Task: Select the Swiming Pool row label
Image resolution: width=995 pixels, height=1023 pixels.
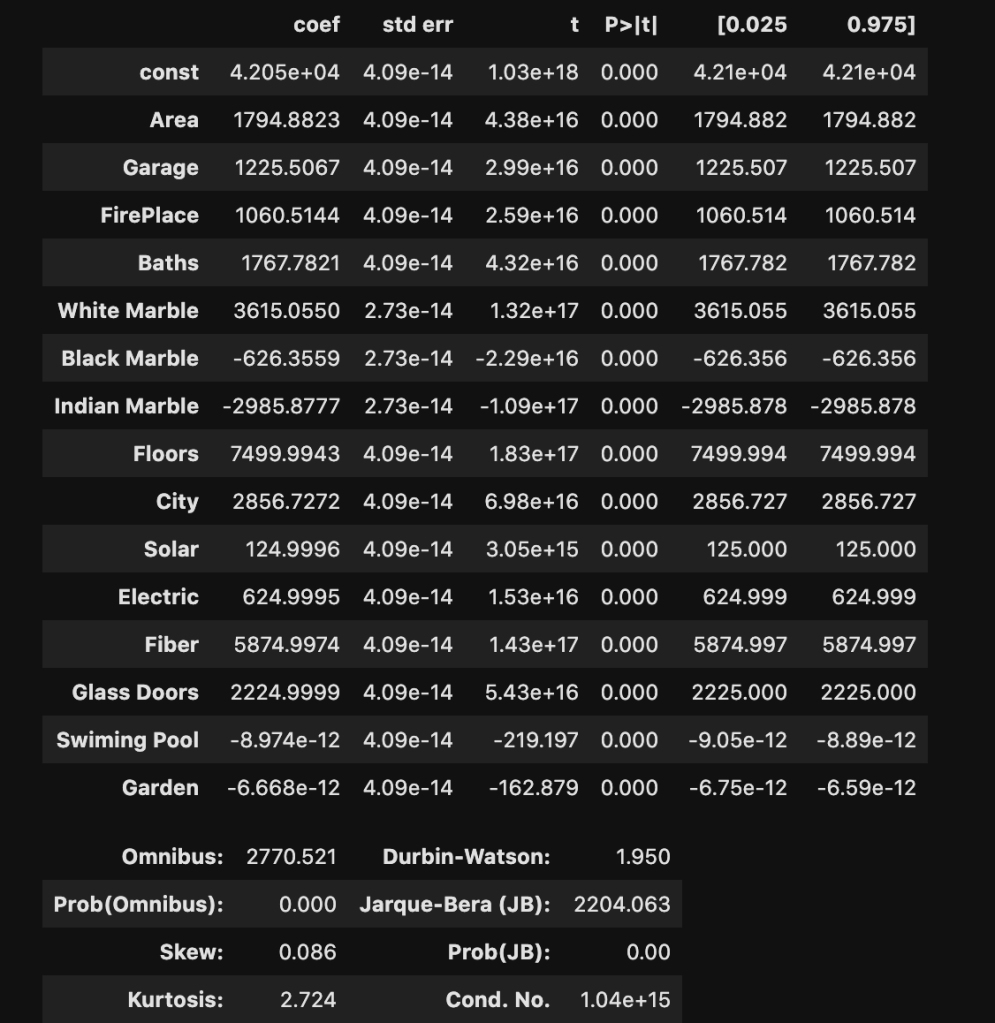Action: coord(127,740)
